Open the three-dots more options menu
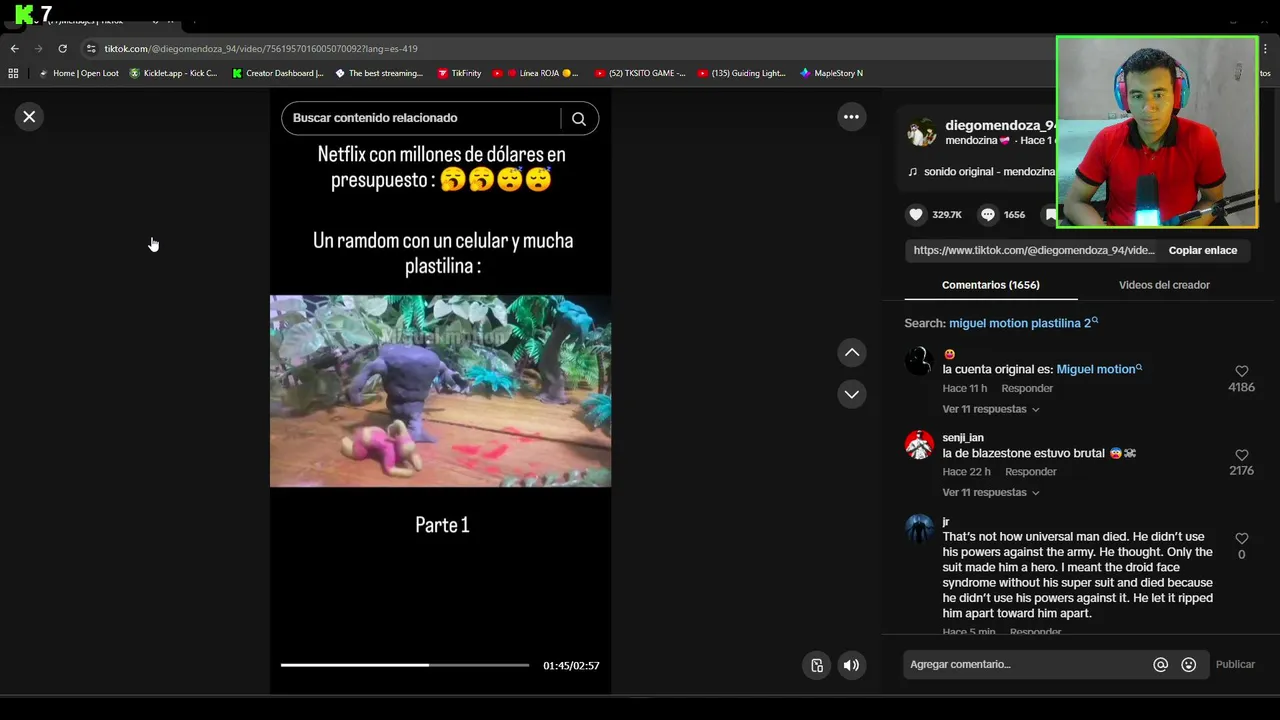 851,117
